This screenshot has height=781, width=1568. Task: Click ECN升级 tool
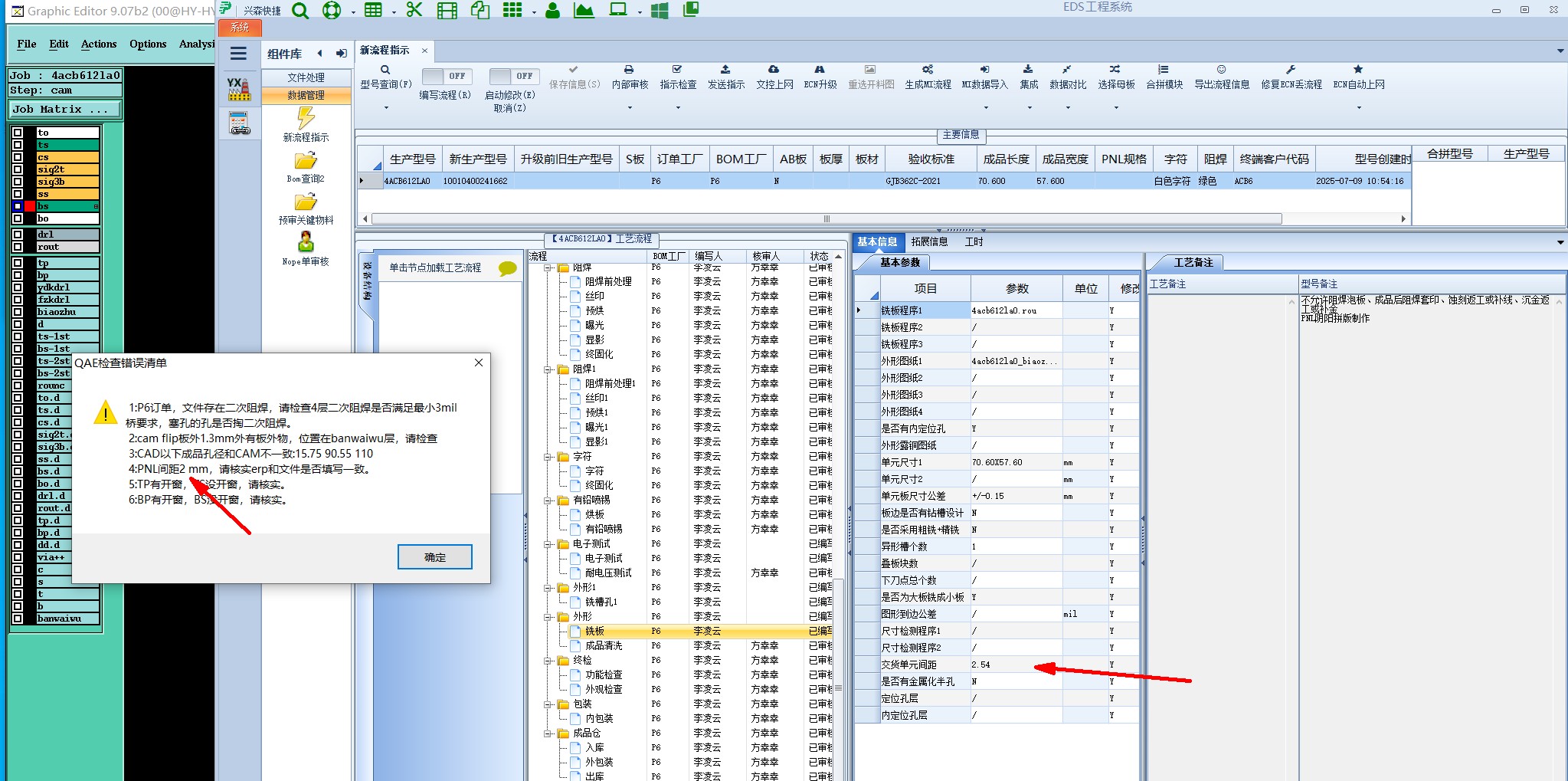click(820, 77)
